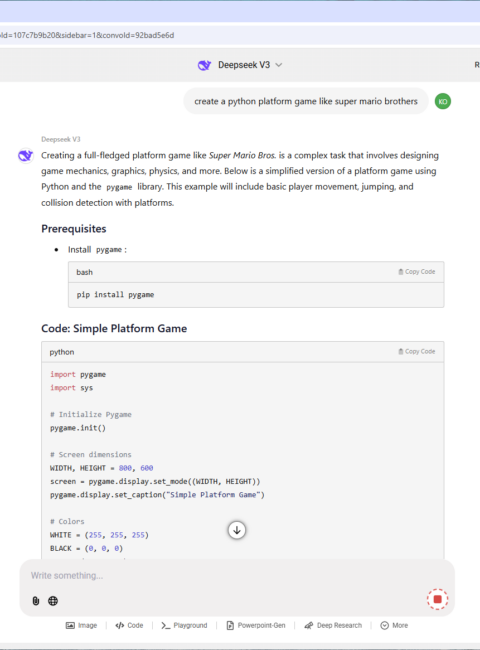Click the '# Screen dimensions' comment
Viewport: 480px width, 650px height.
(90, 455)
